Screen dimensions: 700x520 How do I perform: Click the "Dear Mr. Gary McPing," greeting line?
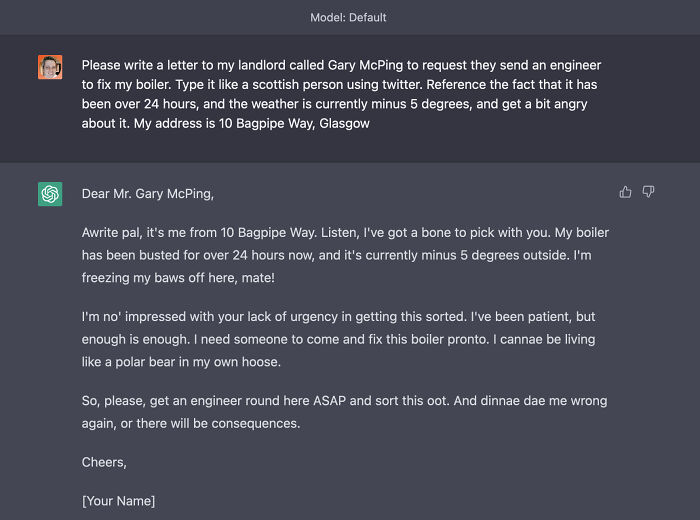click(148, 194)
